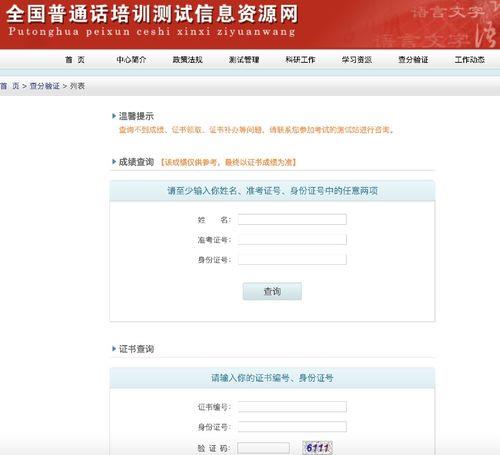This screenshot has height=455, width=500.
Task: Click the site title 全国普通话培训测试信息资源网
Action: pos(152,14)
